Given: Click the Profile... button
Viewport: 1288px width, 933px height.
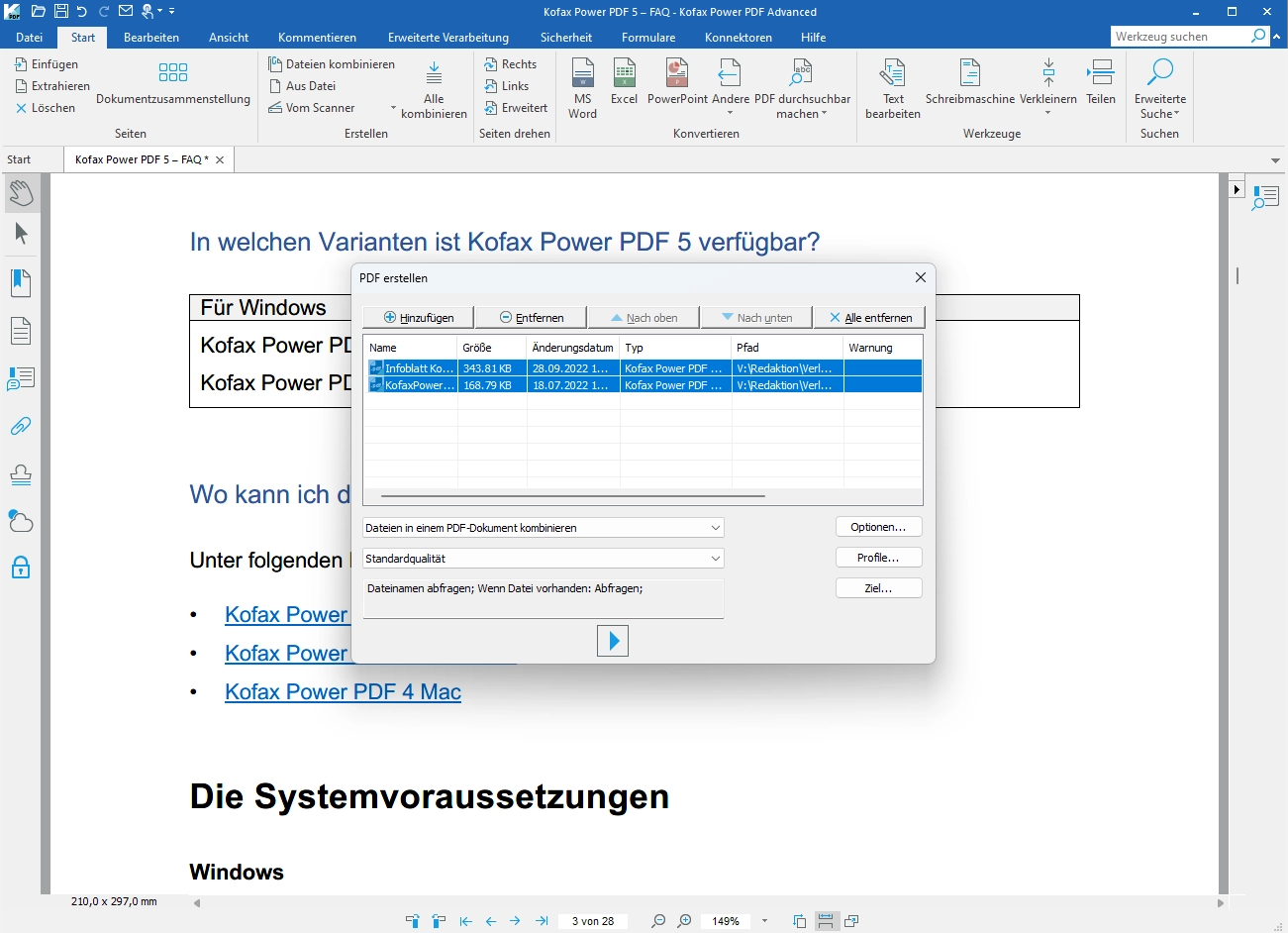Looking at the screenshot, I should [x=879, y=558].
